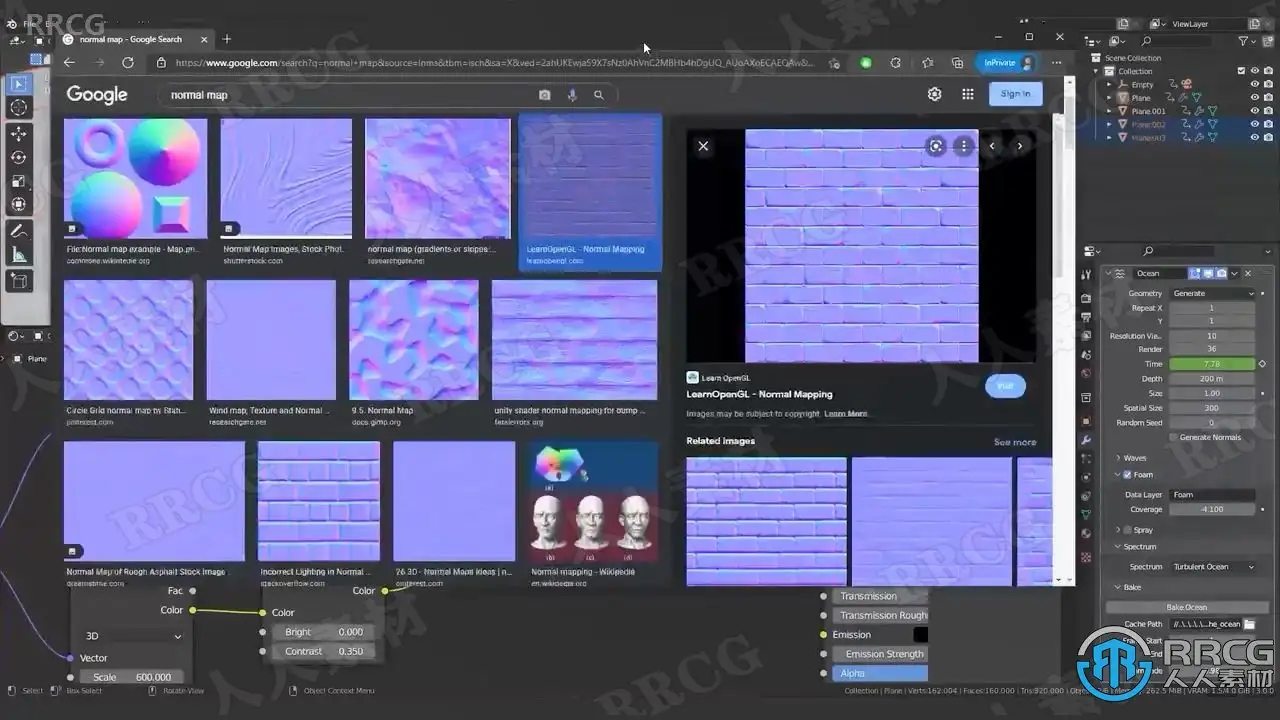Expand the Waves section
Viewport: 1280px width, 720px height.
(x=1118, y=458)
